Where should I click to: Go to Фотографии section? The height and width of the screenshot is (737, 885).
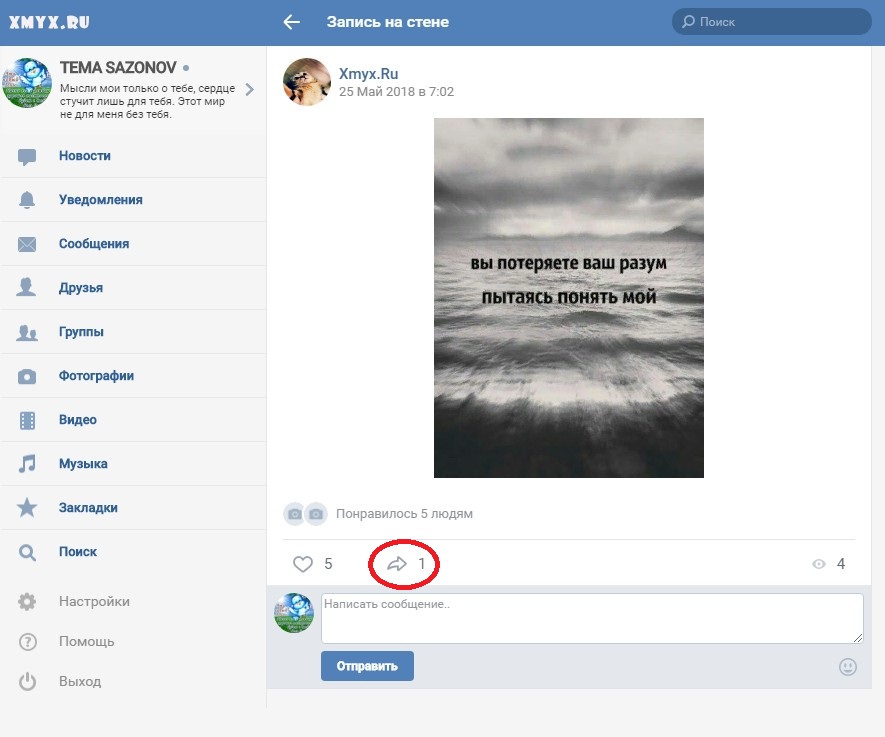(96, 376)
